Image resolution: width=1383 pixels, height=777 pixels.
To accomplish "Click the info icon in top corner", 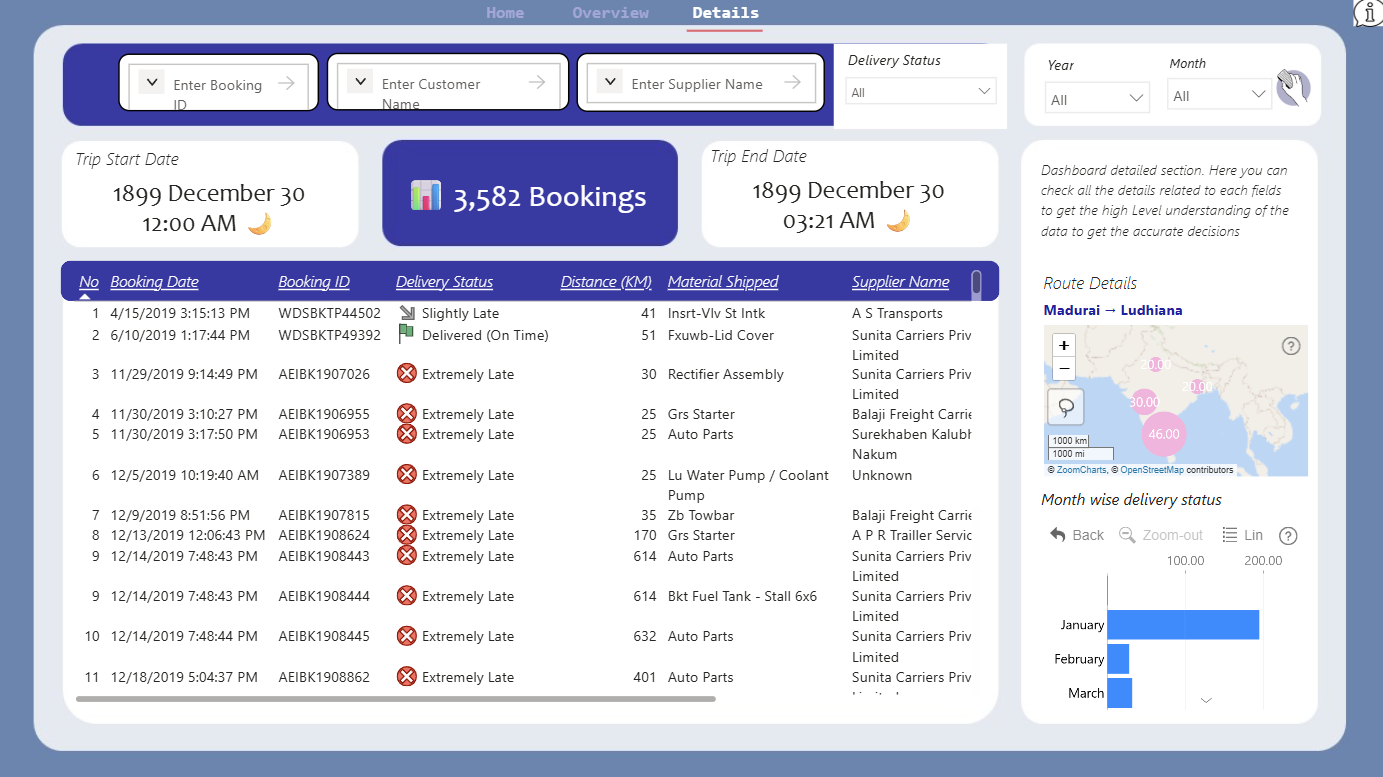I will pos(1369,13).
